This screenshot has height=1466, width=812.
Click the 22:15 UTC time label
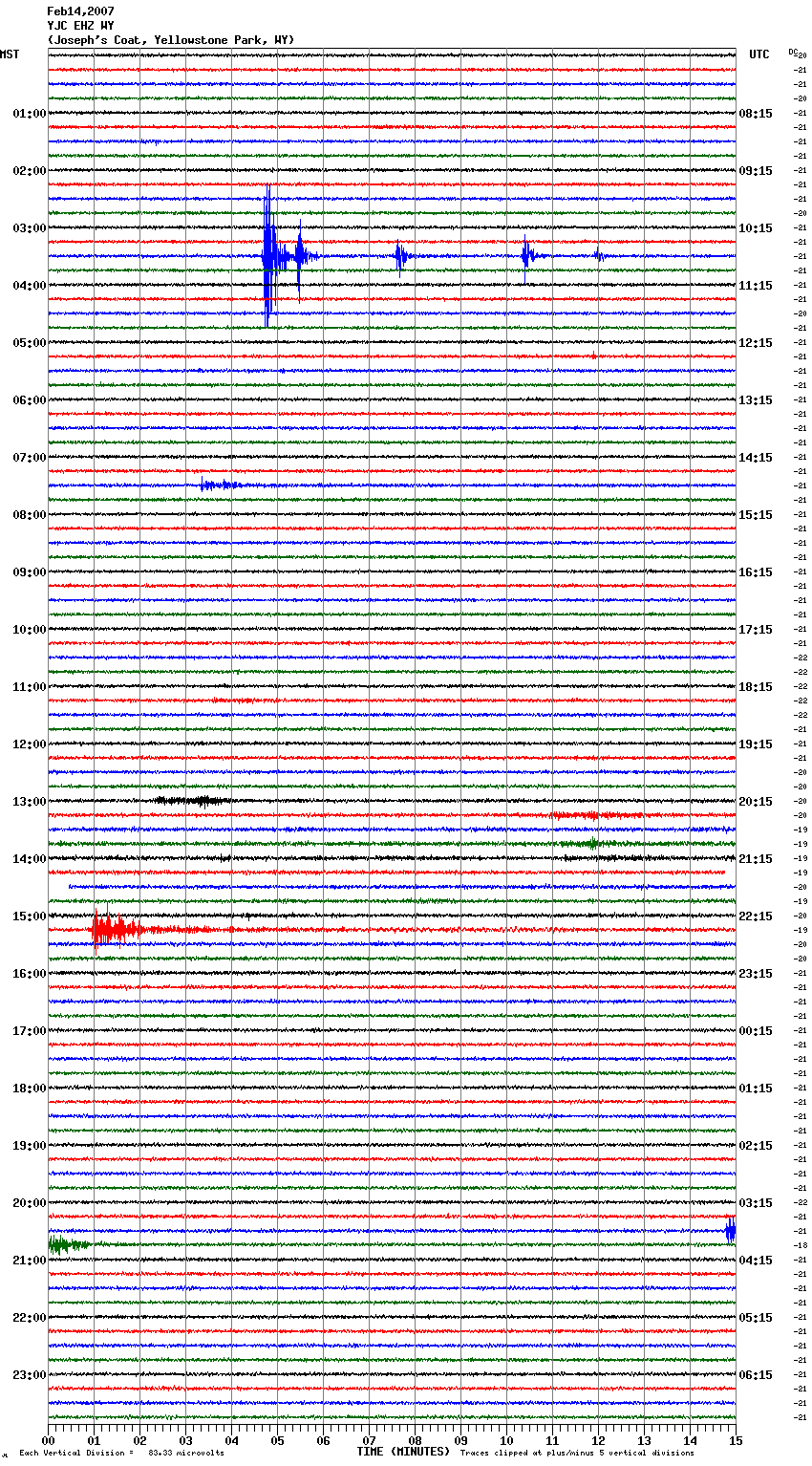(756, 916)
